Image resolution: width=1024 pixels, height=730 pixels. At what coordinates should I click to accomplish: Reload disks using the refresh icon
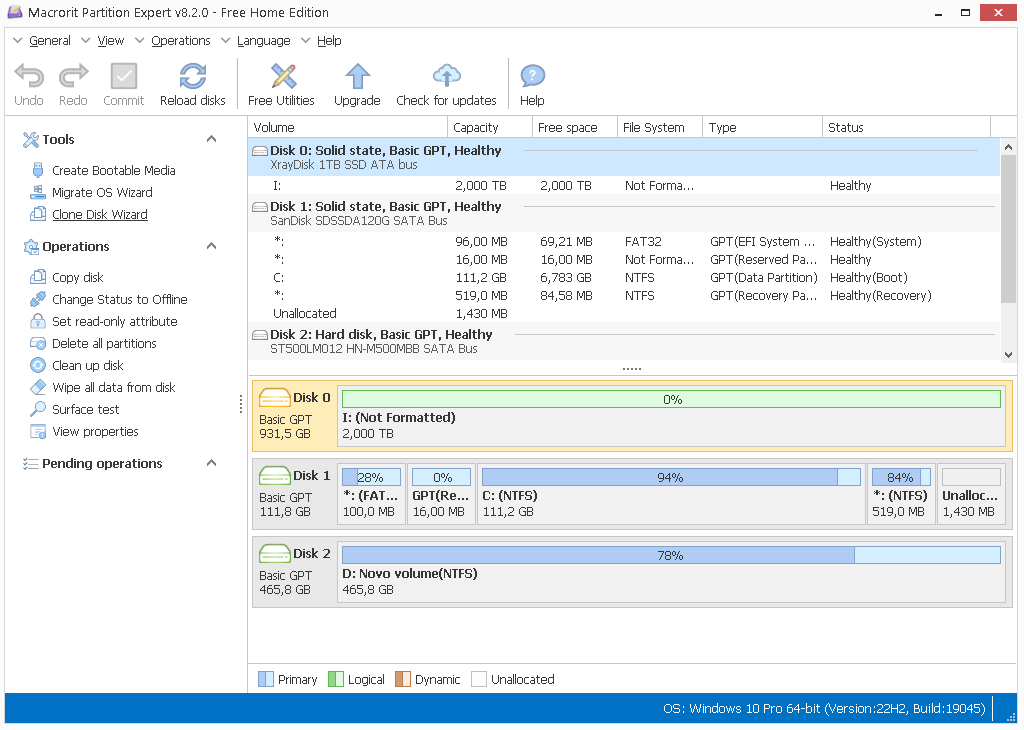tap(193, 76)
